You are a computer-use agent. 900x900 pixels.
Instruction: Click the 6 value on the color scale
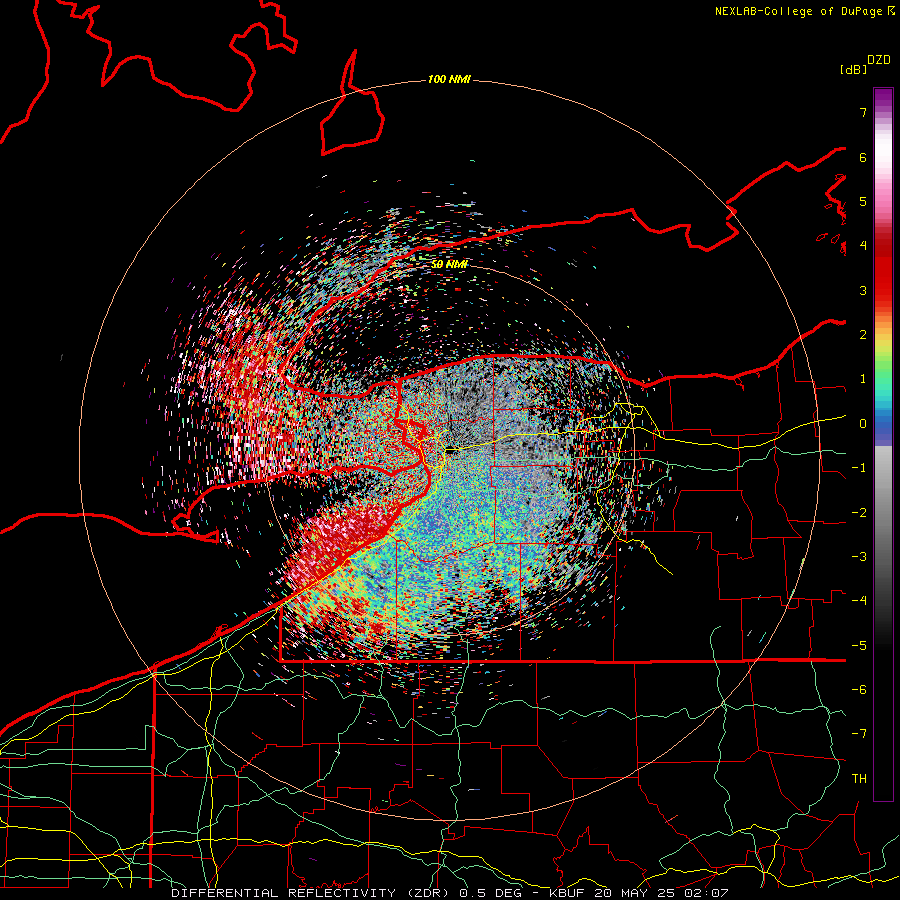[863, 157]
